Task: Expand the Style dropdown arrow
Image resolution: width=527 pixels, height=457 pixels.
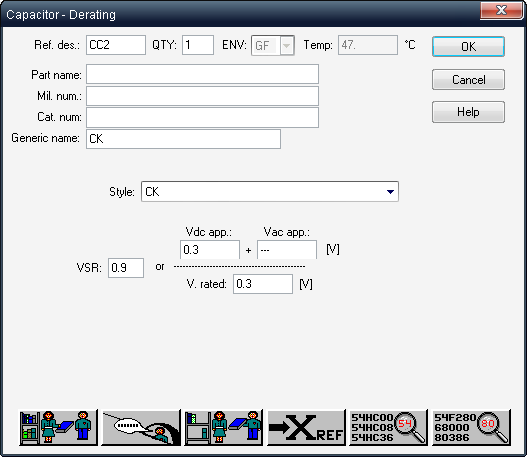Action: [390, 192]
